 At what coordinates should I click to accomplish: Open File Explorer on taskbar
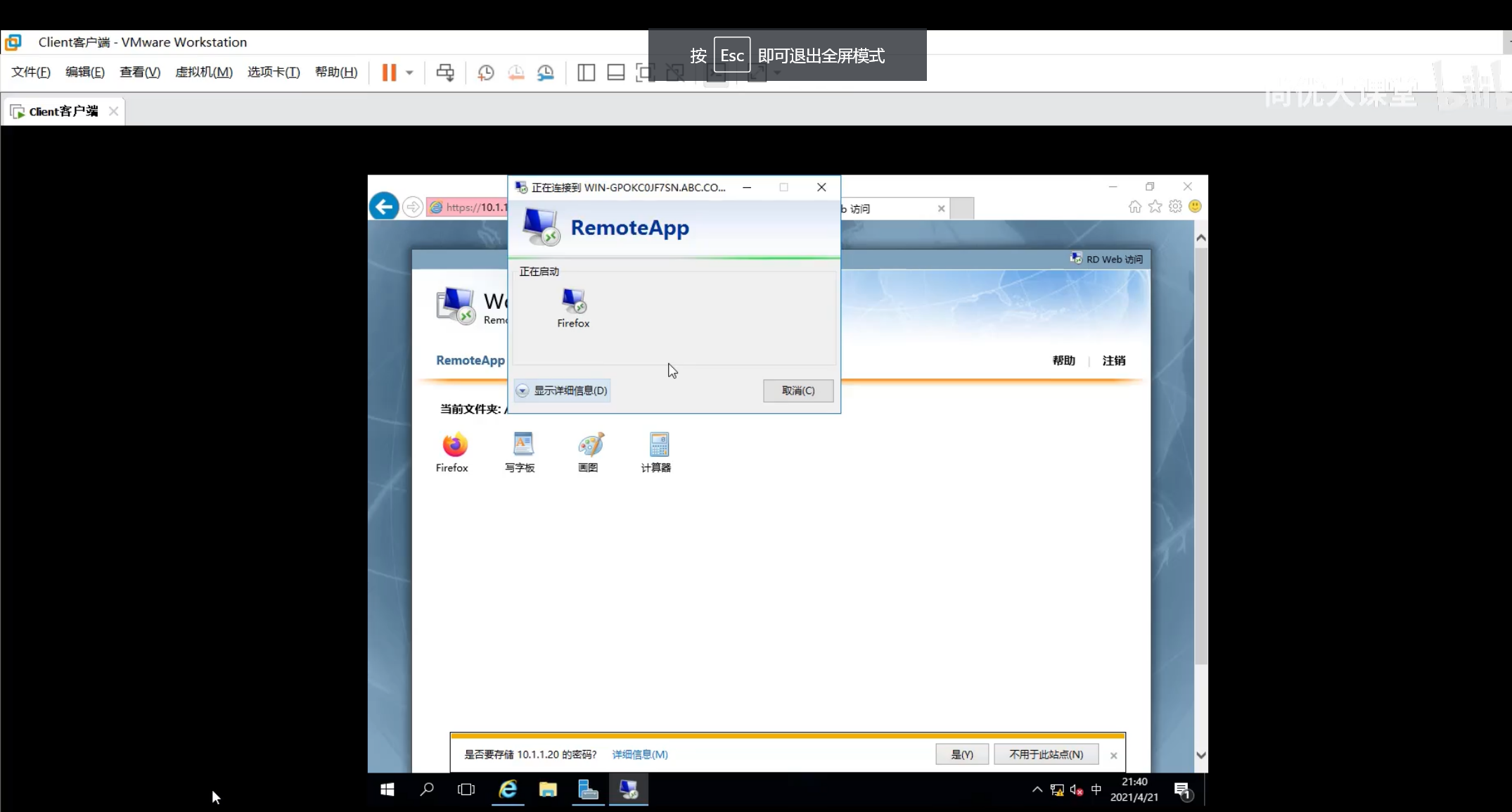coord(548,789)
